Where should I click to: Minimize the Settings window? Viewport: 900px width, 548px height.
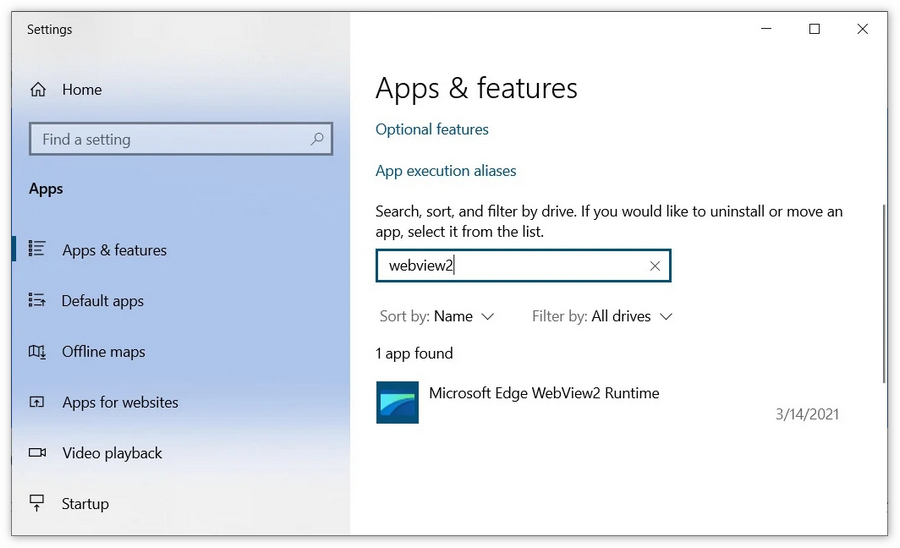(x=766, y=30)
